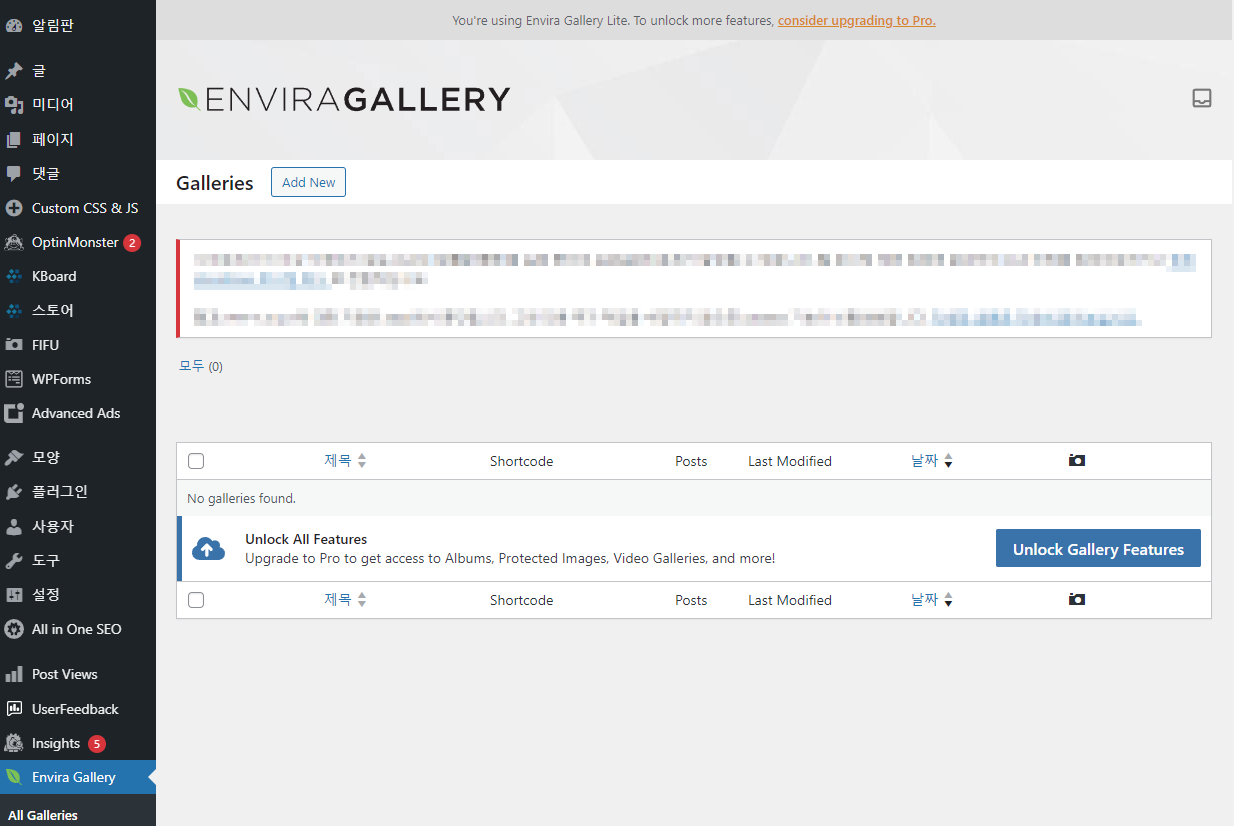Open the 플러그인 menu

coord(78,492)
